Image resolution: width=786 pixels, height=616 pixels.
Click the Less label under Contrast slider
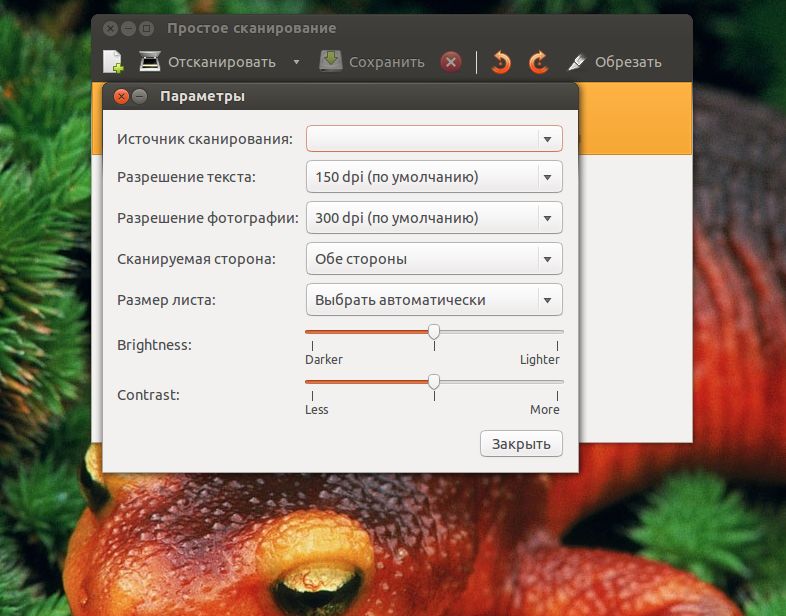(317, 409)
